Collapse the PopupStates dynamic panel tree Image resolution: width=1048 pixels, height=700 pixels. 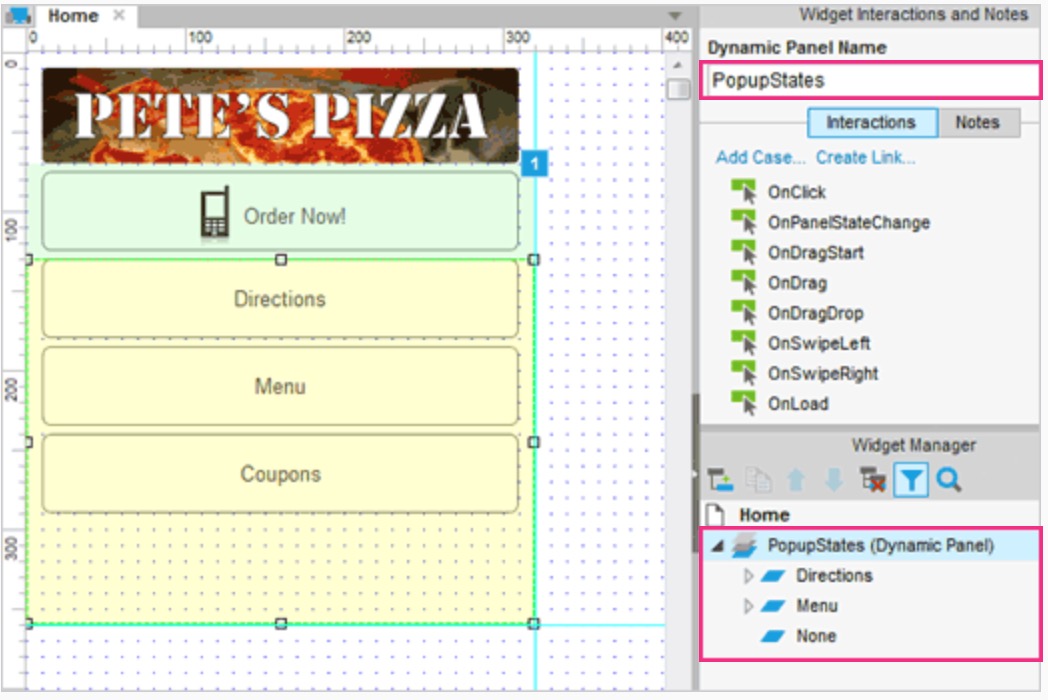click(x=718, y=546)
